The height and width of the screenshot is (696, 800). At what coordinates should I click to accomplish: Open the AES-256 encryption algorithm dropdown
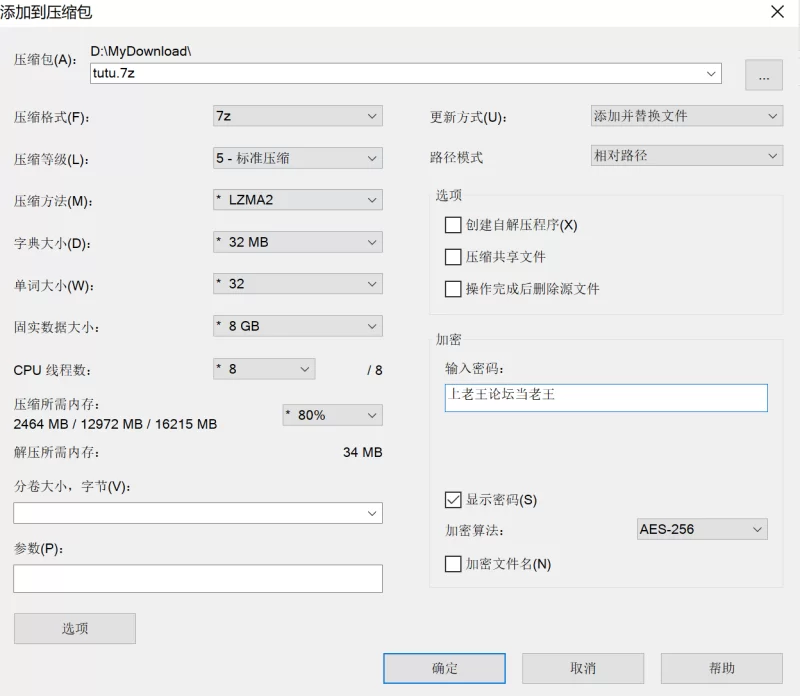click(x=702, y=530)
